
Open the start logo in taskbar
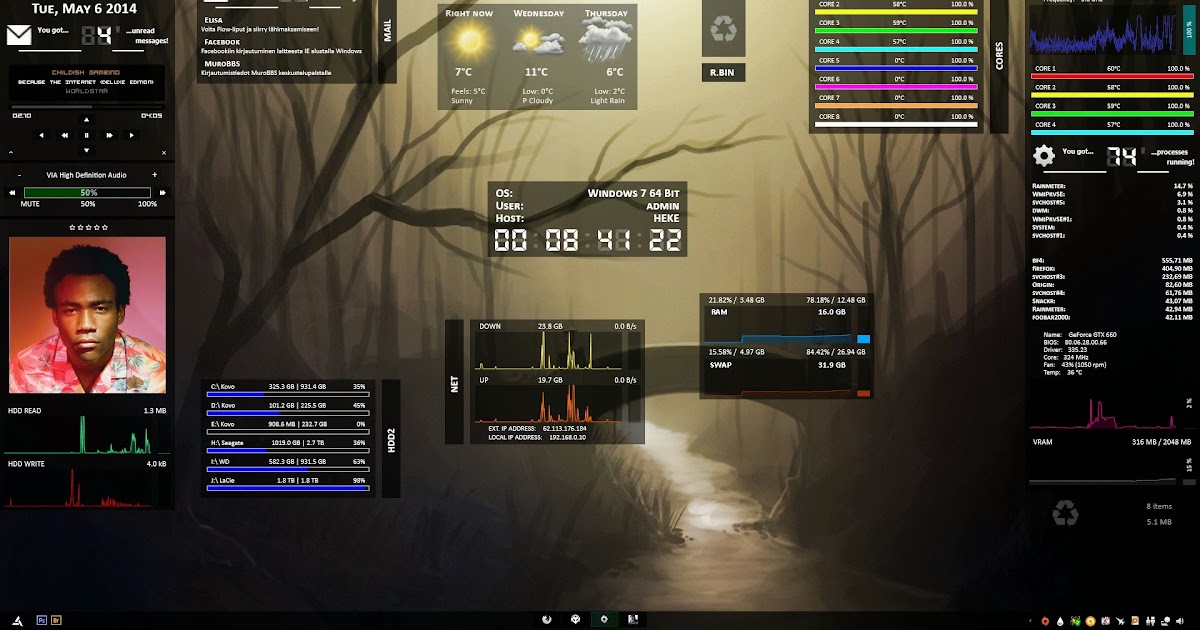pyautogui.click(x=16, y=620)
